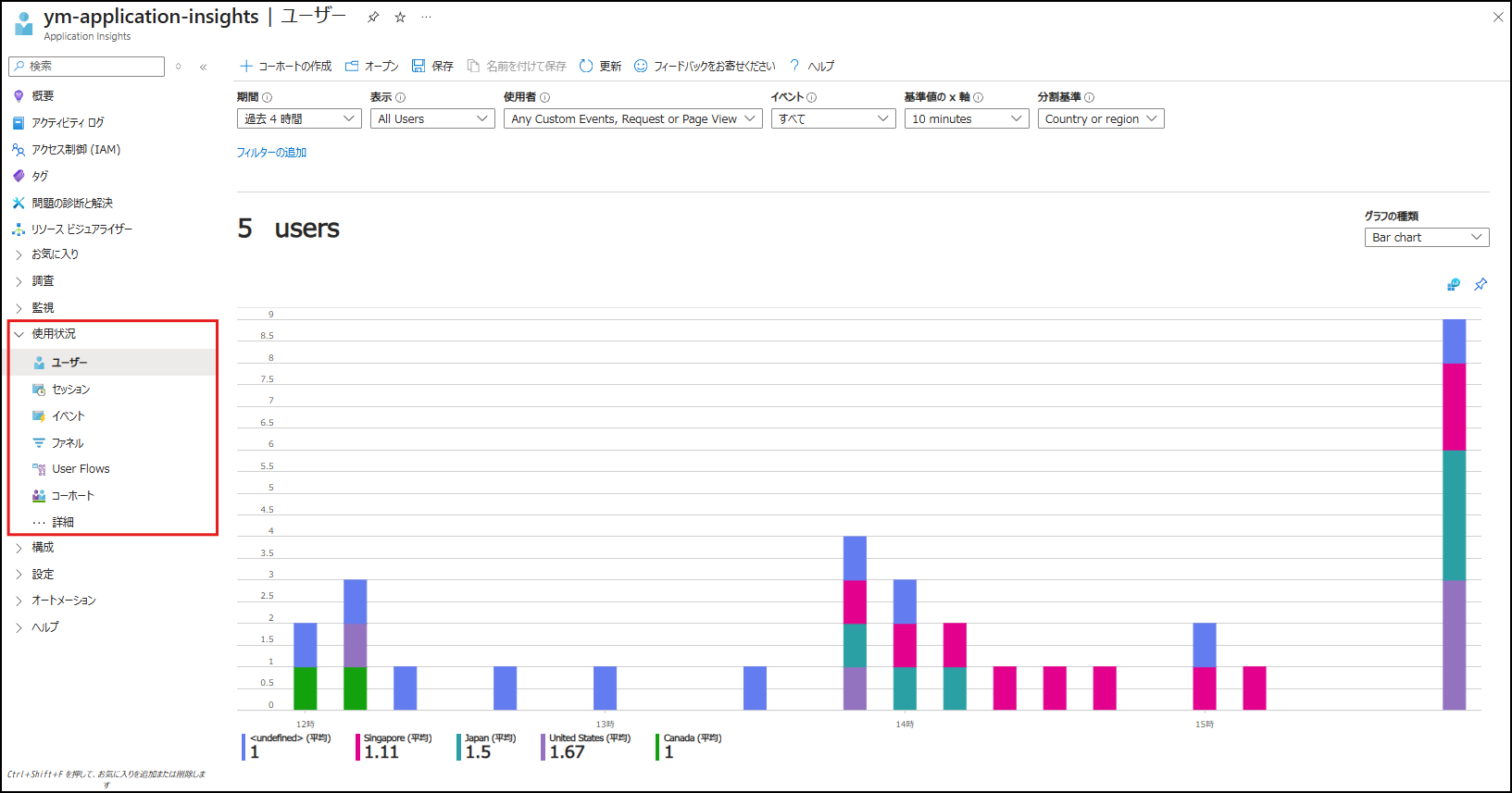The width and height of the screenshot is (1512, 793).
Task: Click the sidebar sort arrows next to search
Action: coord(178,67)
